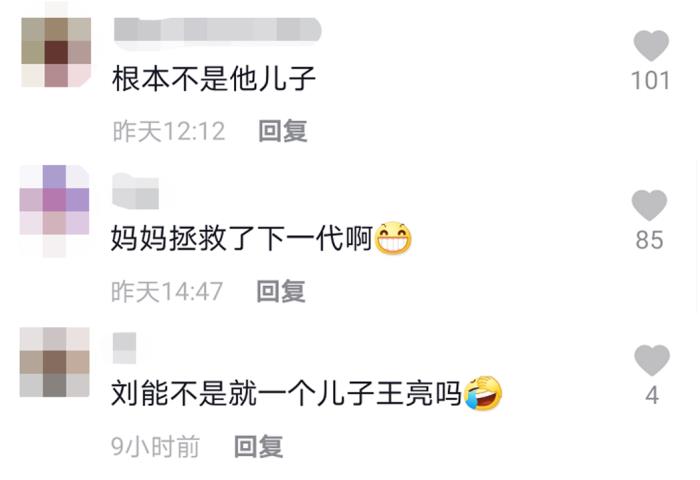Open the grinning emoji after "下一代啊"
This screenshot has height=480, width=700.
tap(393, 238)
